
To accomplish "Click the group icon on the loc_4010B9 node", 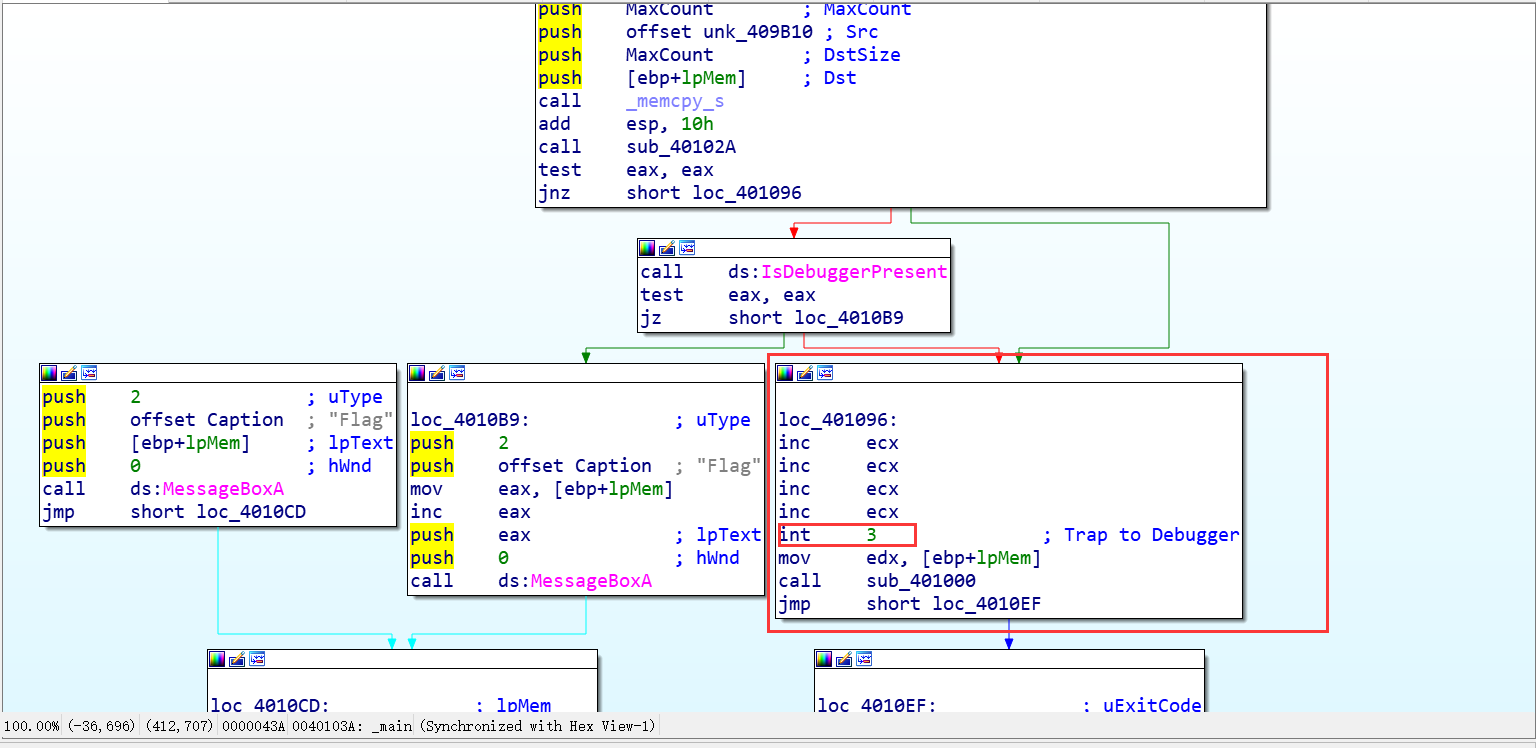I will 456,373.
